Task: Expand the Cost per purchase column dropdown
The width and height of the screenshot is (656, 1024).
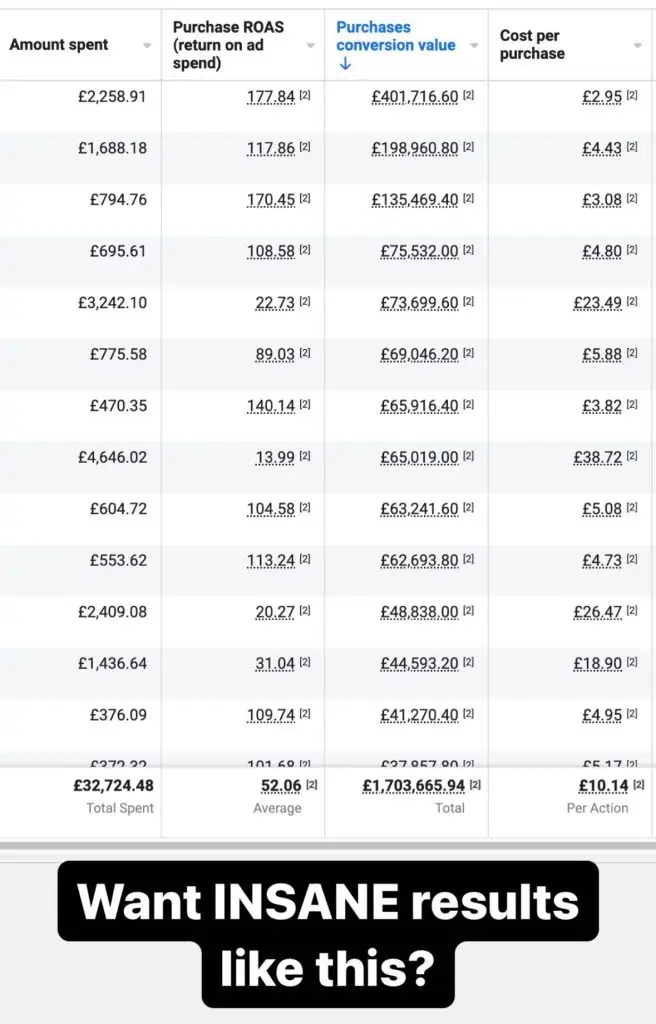Action: pos(637,45)
